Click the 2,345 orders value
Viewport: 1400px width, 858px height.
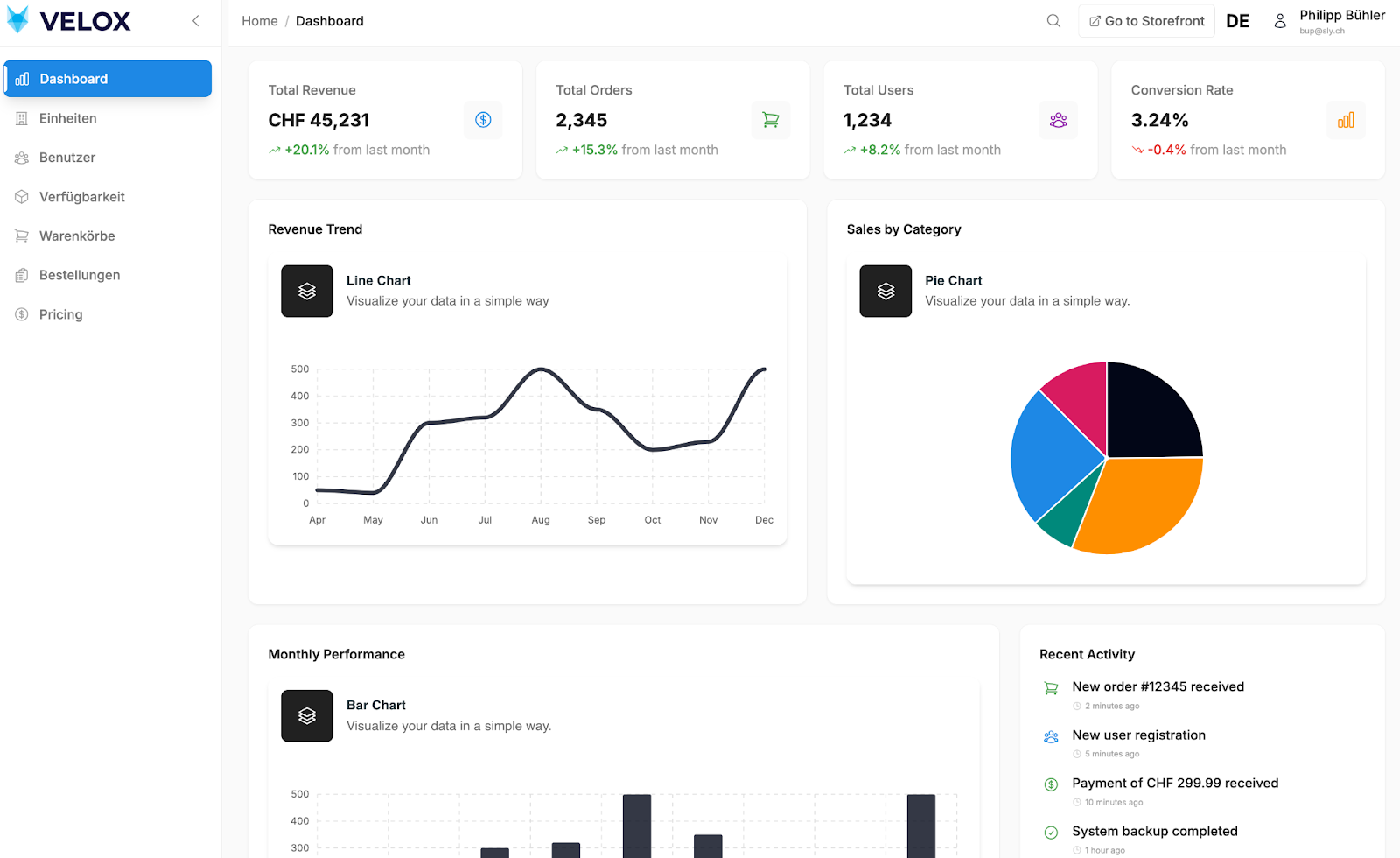pyautogui.click(x=582, y=120)
